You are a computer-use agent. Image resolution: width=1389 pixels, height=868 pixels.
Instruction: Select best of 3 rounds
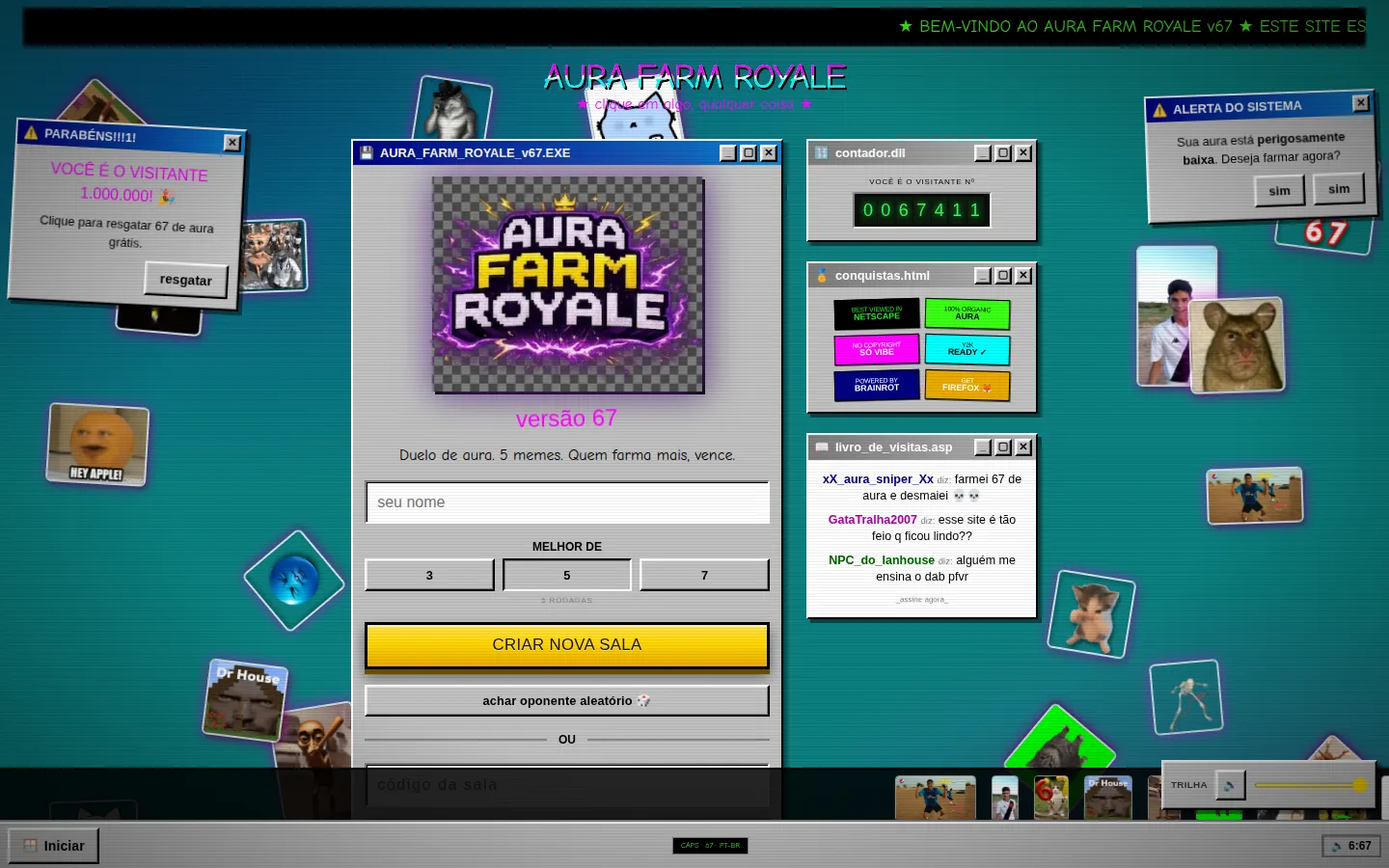point(429,575)
